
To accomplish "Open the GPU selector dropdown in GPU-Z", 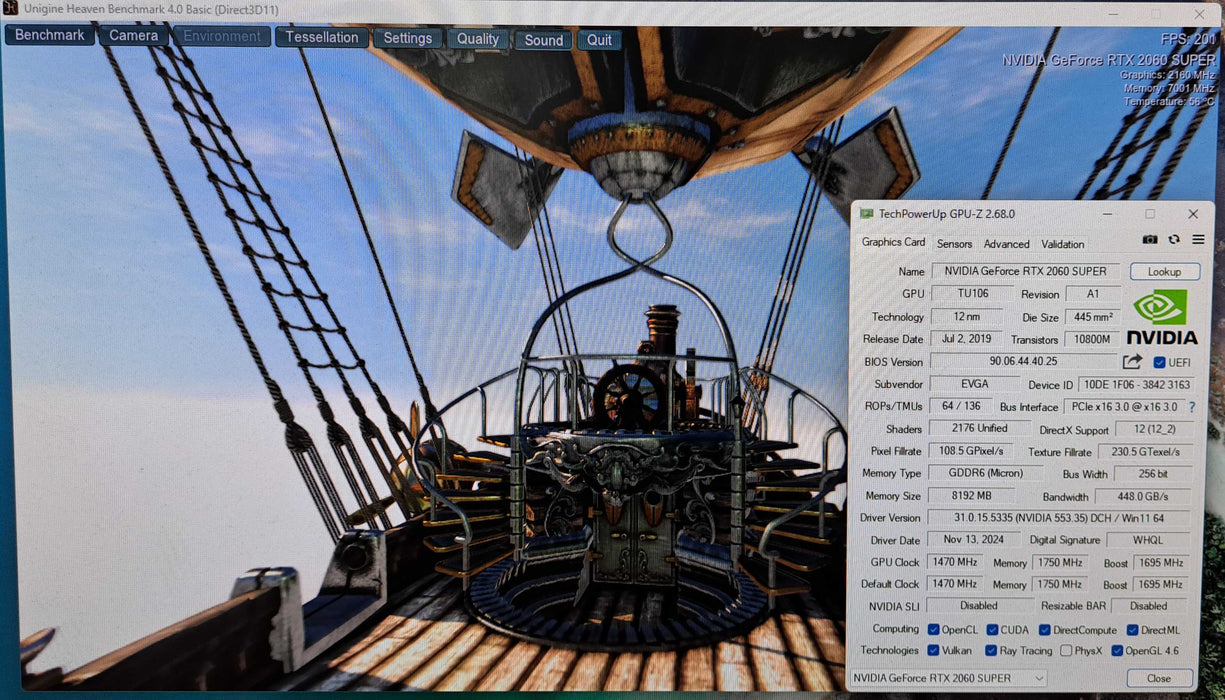I will coord(947,678).
